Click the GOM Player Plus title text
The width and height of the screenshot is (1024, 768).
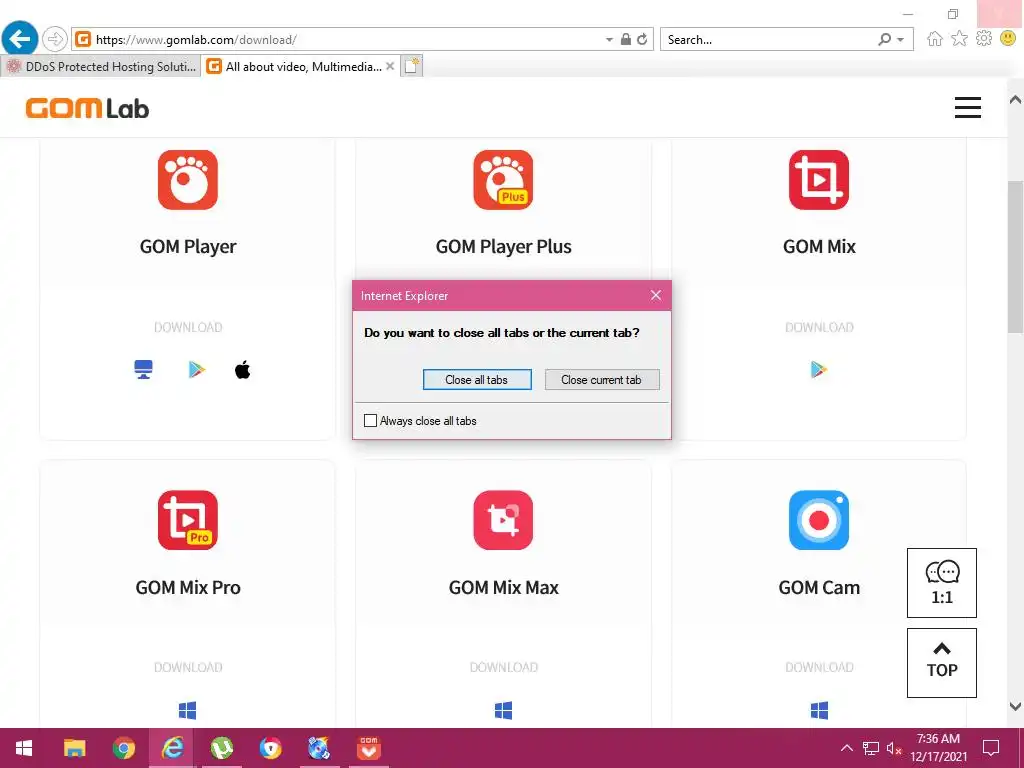coord(504,246)
